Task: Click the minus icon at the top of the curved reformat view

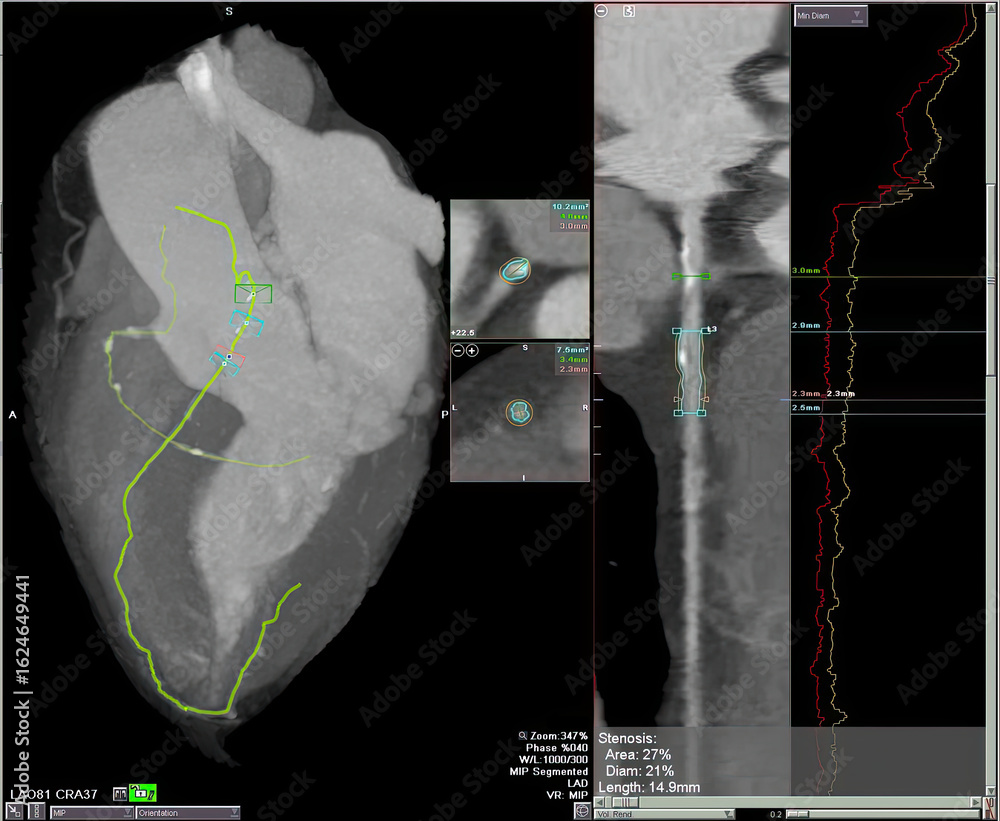Action: click(601, 11)
